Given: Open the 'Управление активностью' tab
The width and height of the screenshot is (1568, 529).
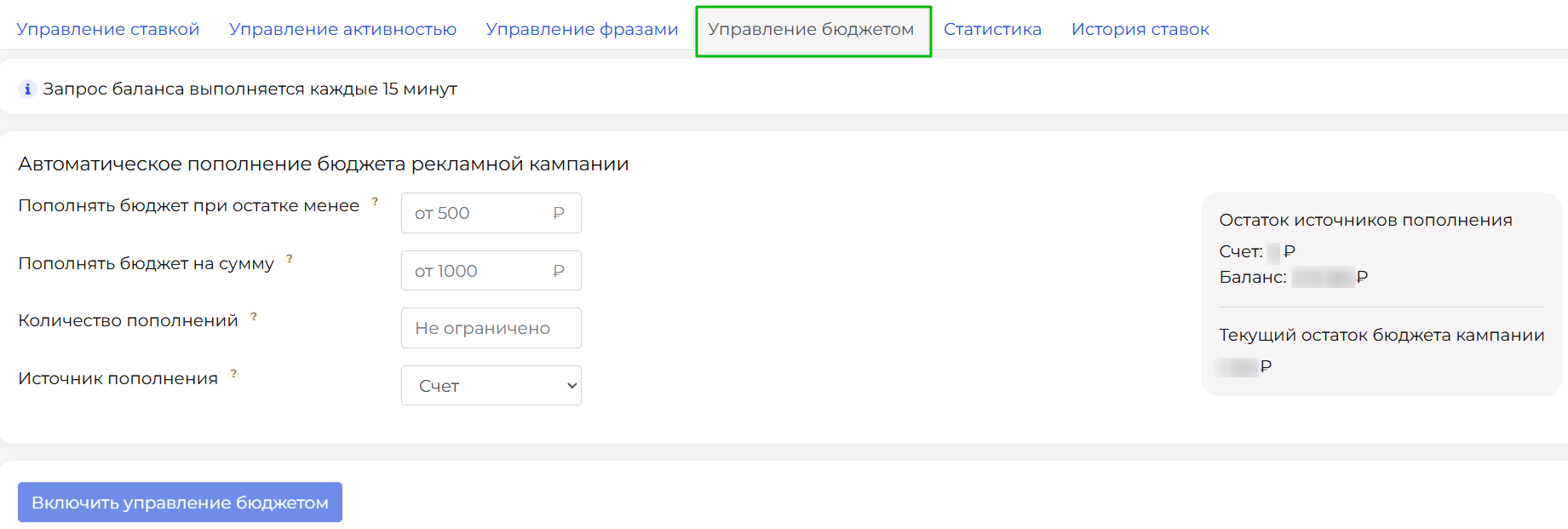Looking at the screenshot, I should coord(342,29).
